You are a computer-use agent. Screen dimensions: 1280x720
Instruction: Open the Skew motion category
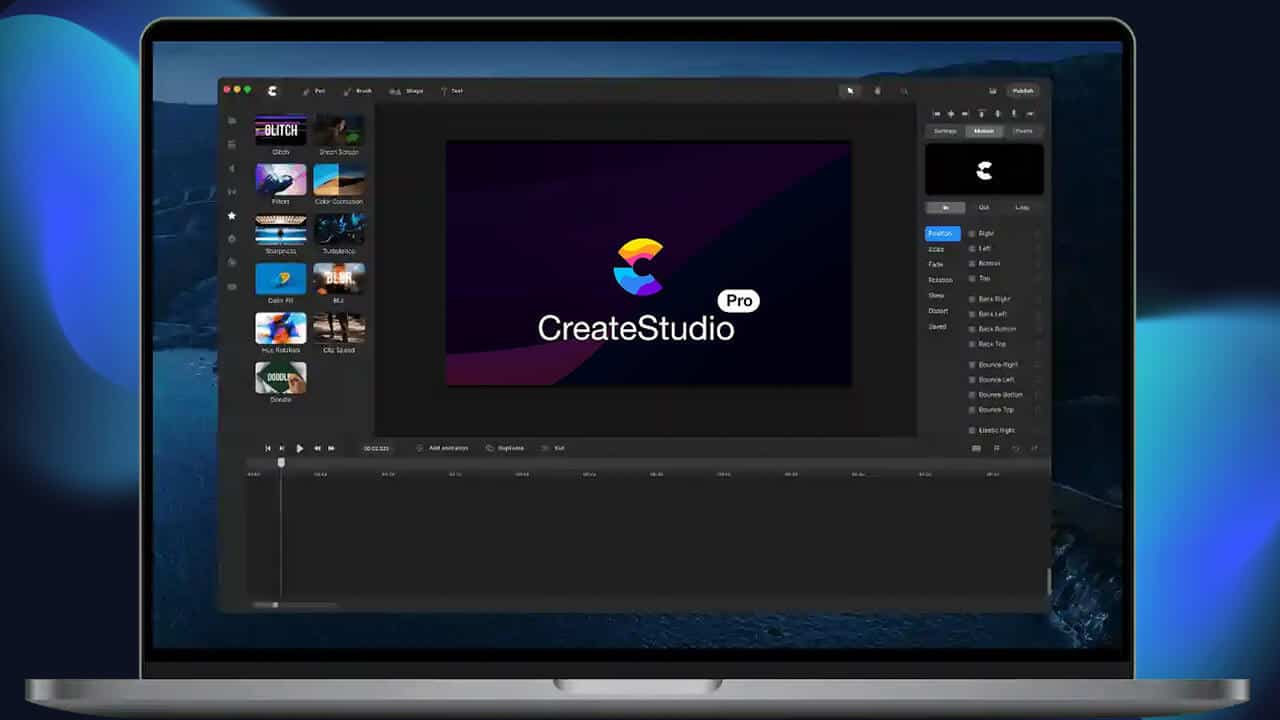point(936,296)
